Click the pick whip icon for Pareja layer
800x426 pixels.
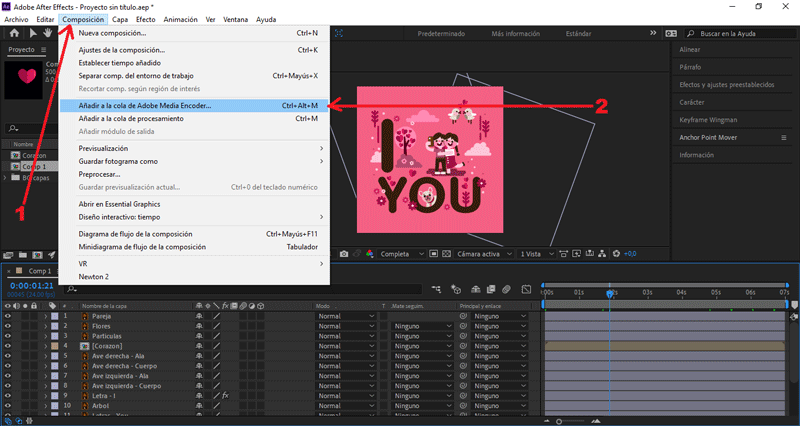(x=463, y=316)
